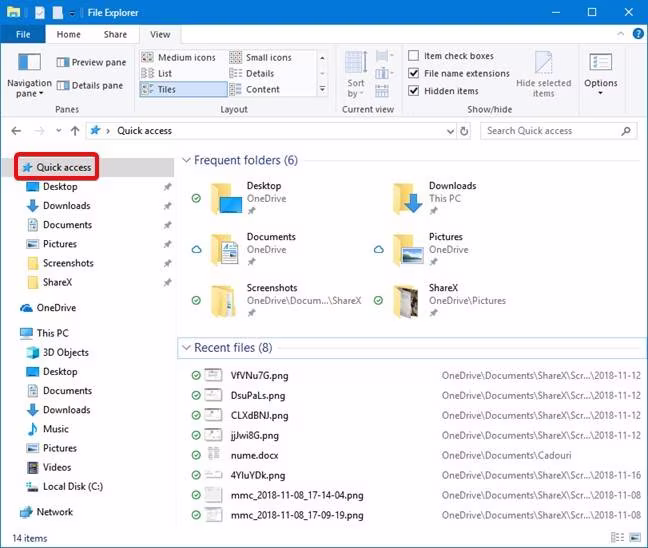This screenshot has height=548, width=648.
Task: Select Tiles layout
Action: coord(183,89)
